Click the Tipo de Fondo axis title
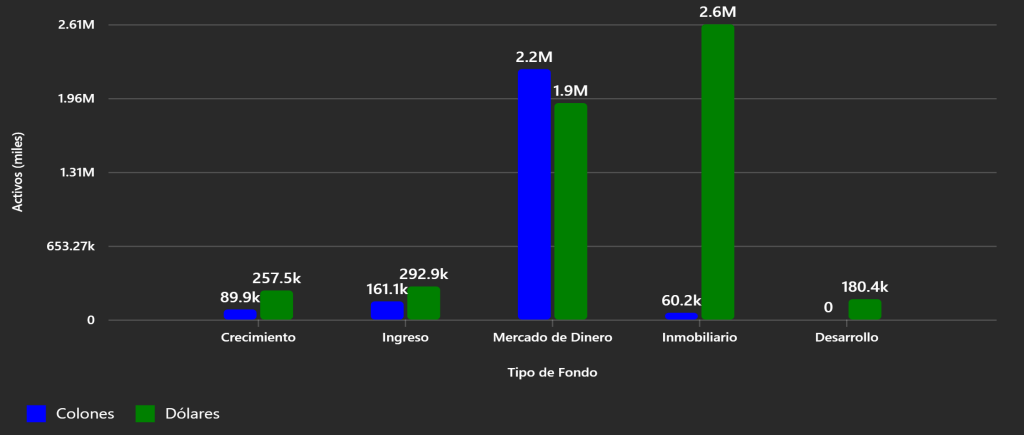 click(x=552, y=373)
